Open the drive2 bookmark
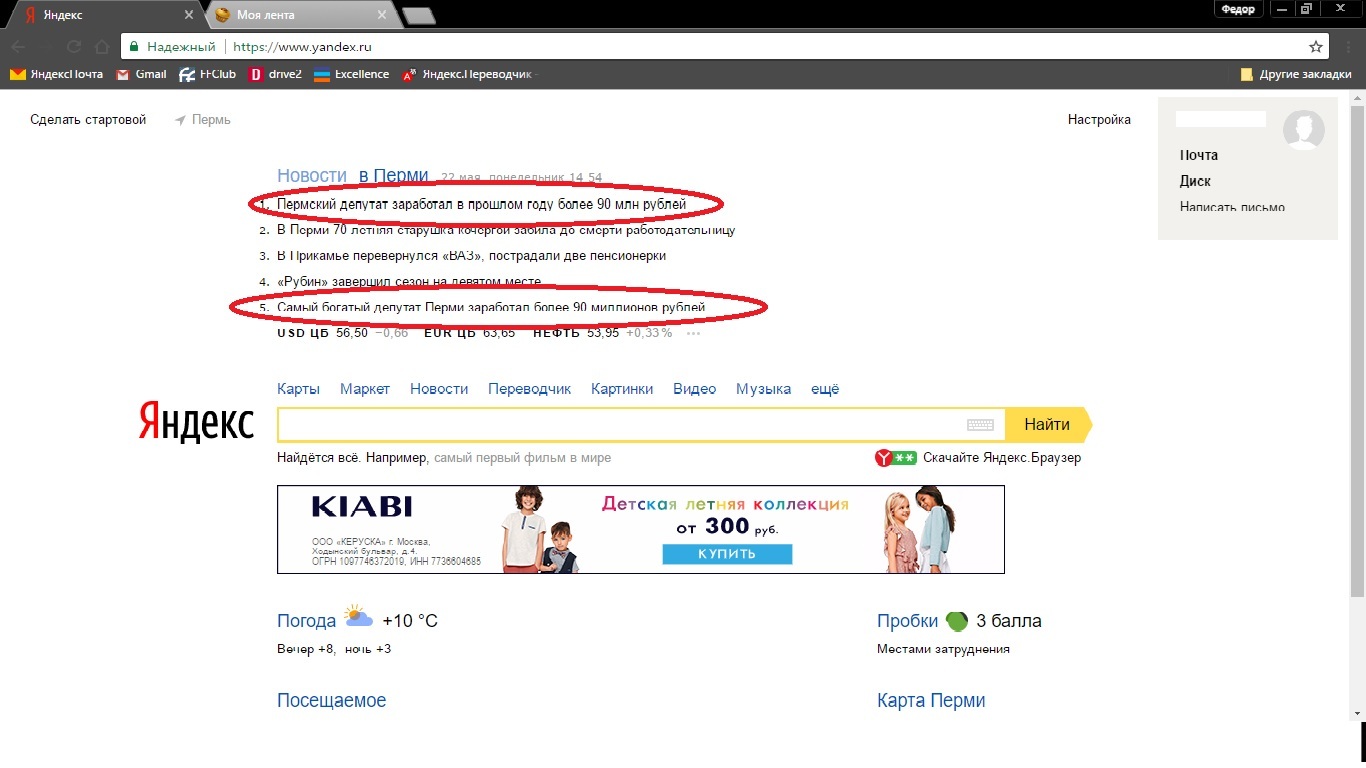This screenshot has width=1366, height=768. 276,74
